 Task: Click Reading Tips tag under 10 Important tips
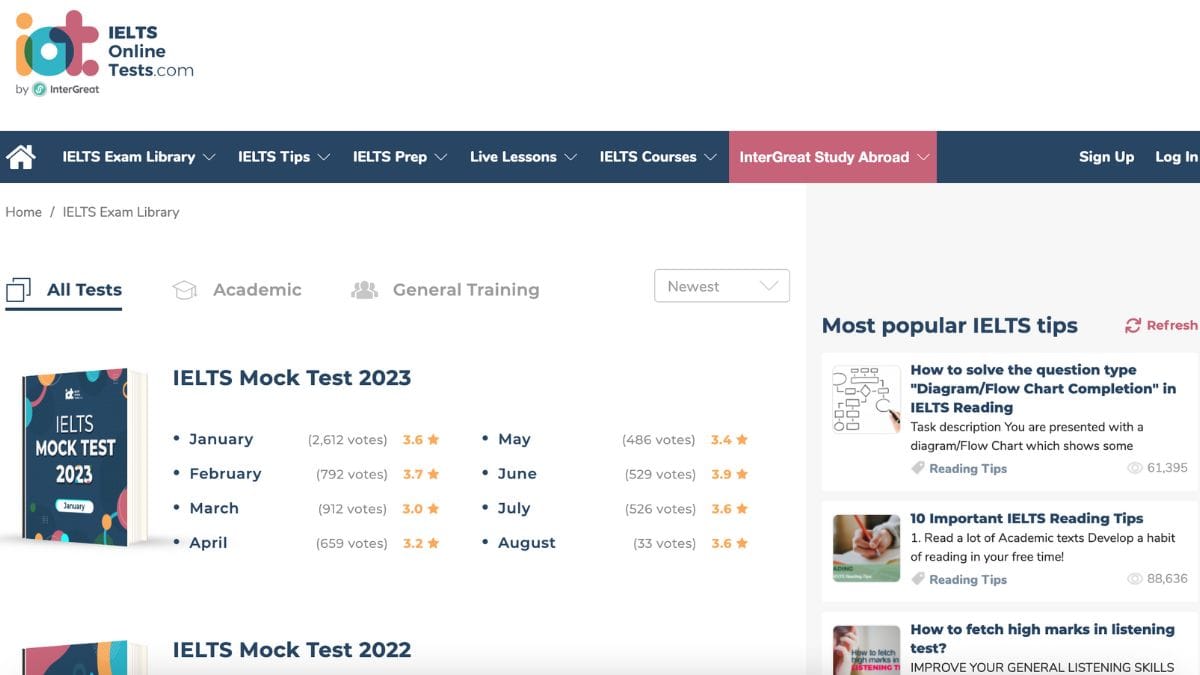click(x=968, y=579)
